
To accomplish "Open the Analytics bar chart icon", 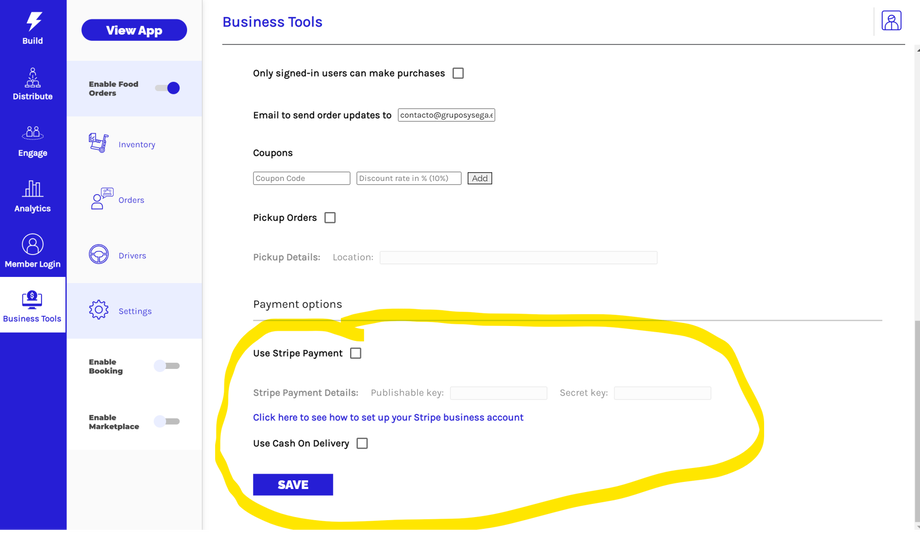I will (x=33, y=189).
